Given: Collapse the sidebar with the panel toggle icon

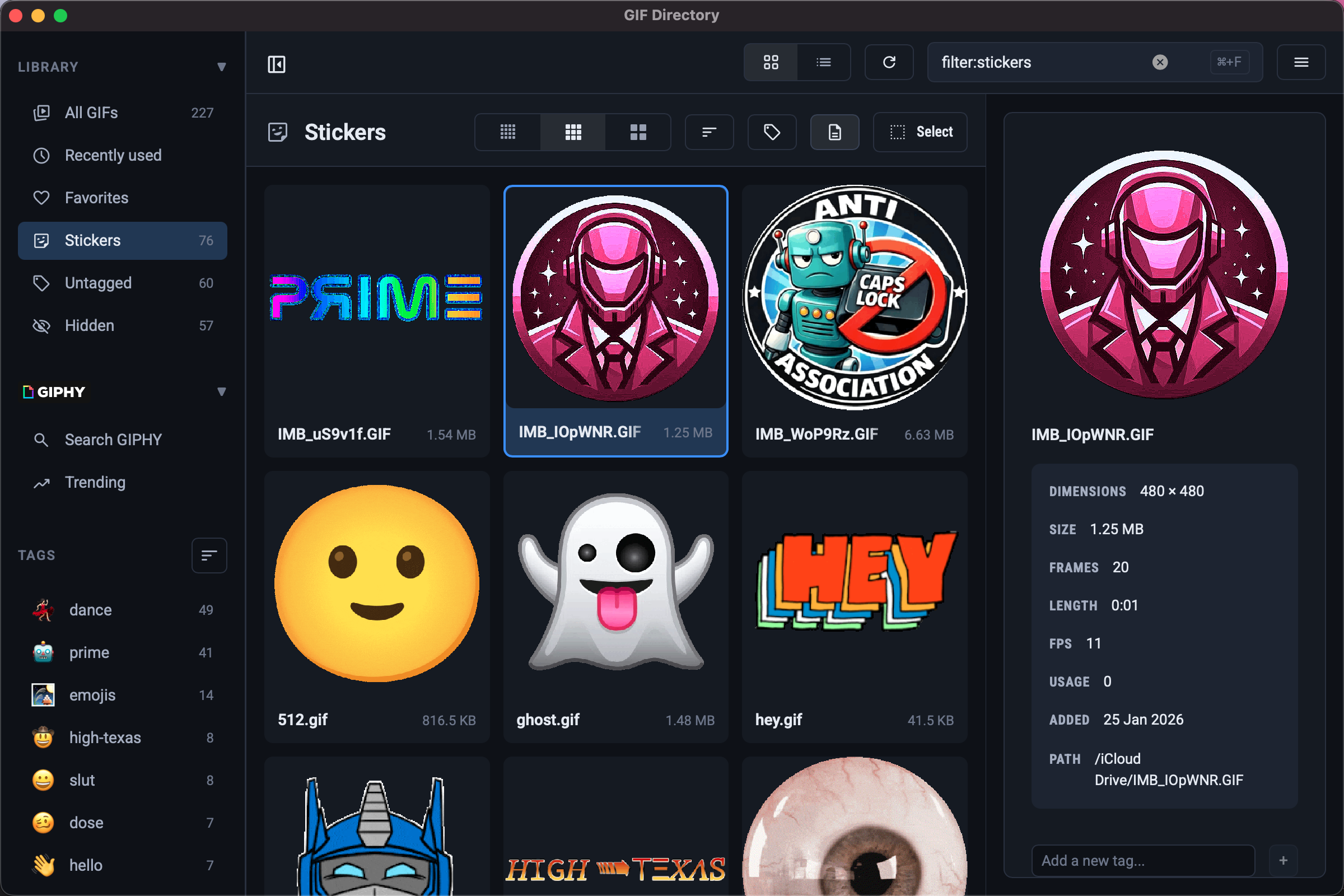Looking at the screenshot, I should [x=277, y=64].
